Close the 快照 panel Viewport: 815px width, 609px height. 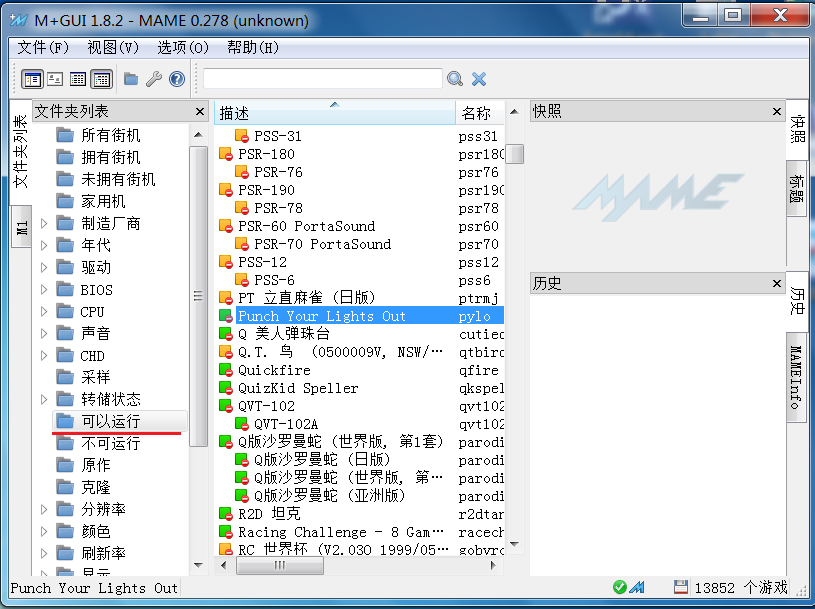[x=777, y=112]
